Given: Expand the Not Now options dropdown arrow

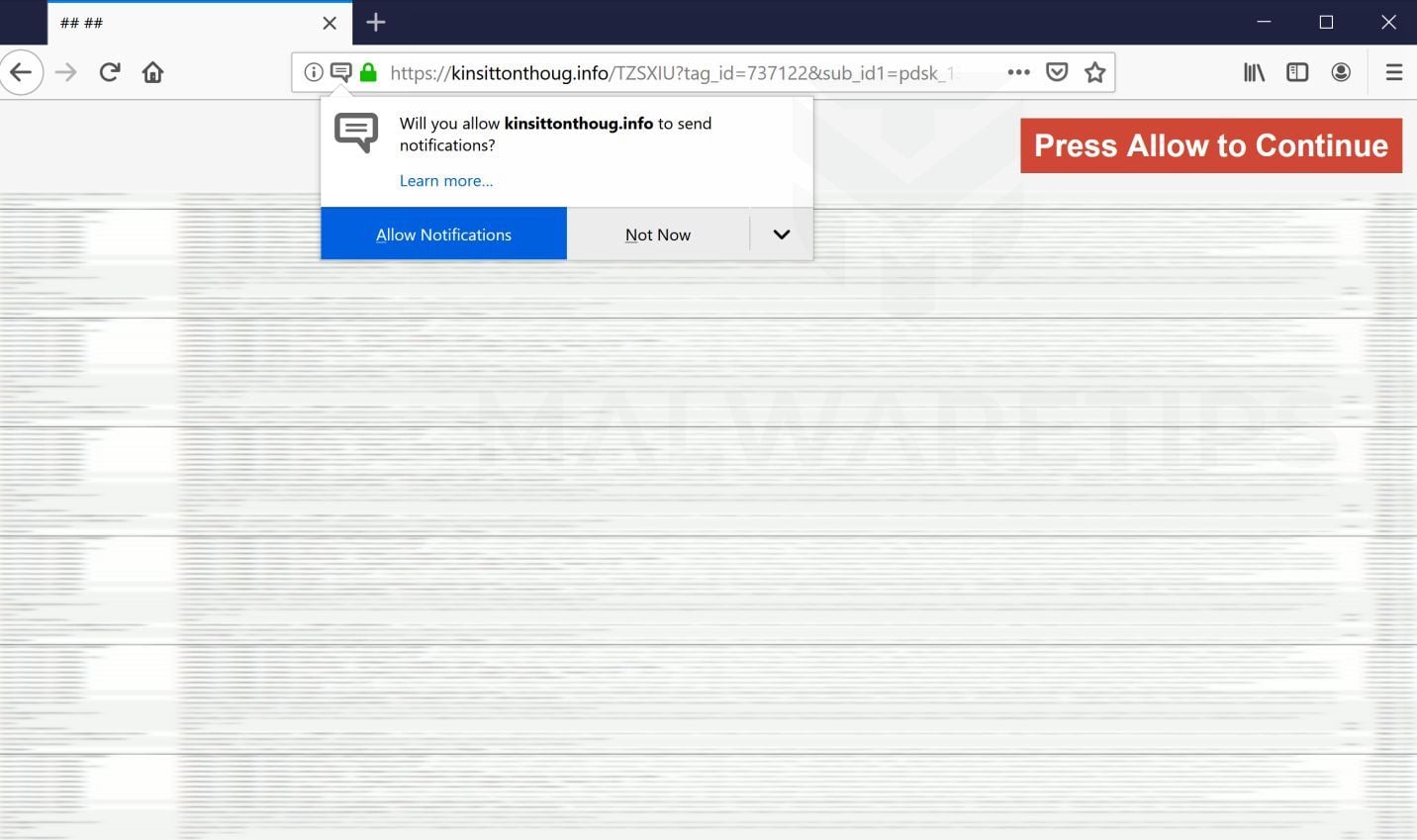Looking at the screenshot, I should click(782, 234).
